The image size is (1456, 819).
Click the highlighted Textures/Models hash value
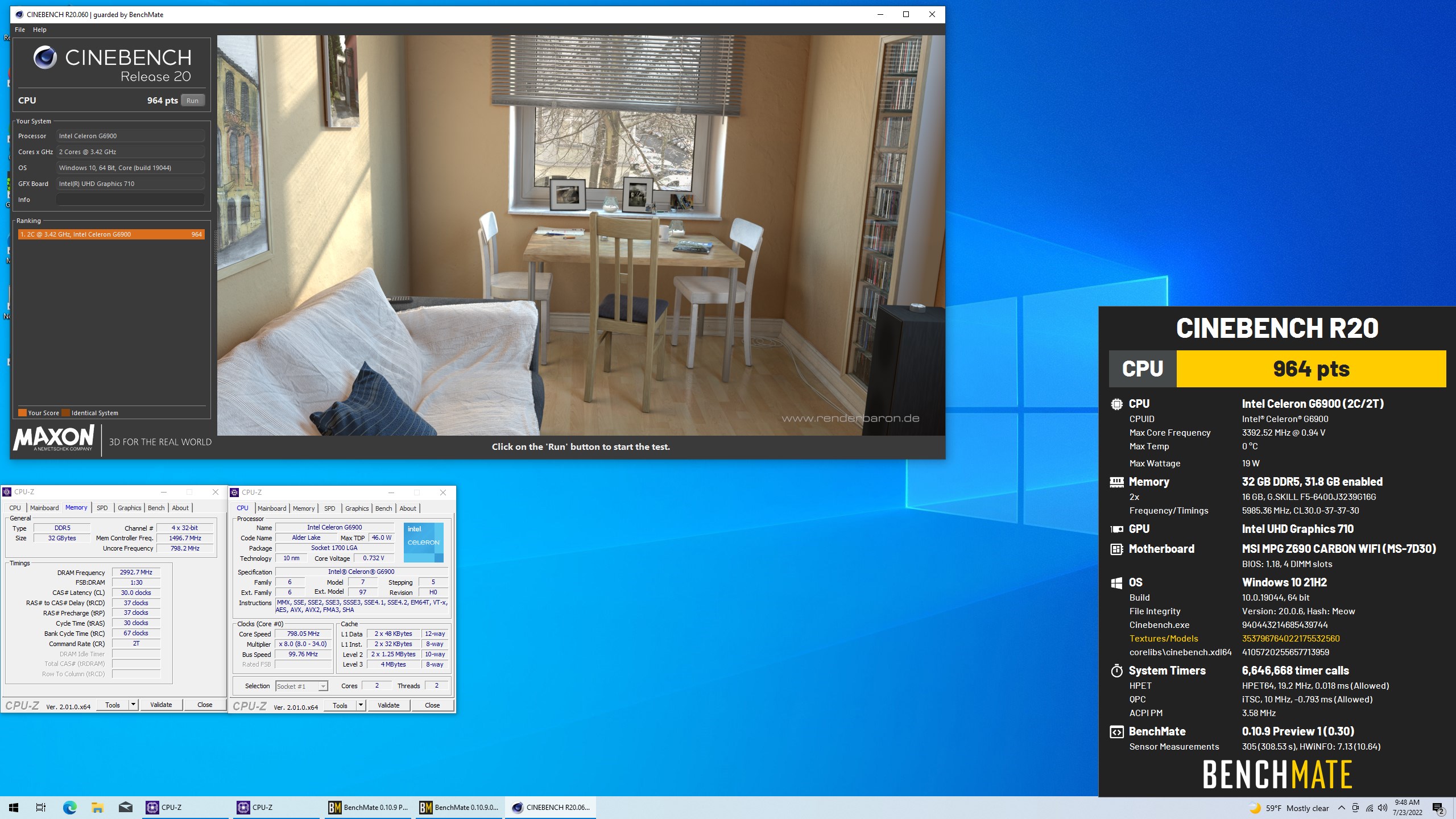(1290, 639)
